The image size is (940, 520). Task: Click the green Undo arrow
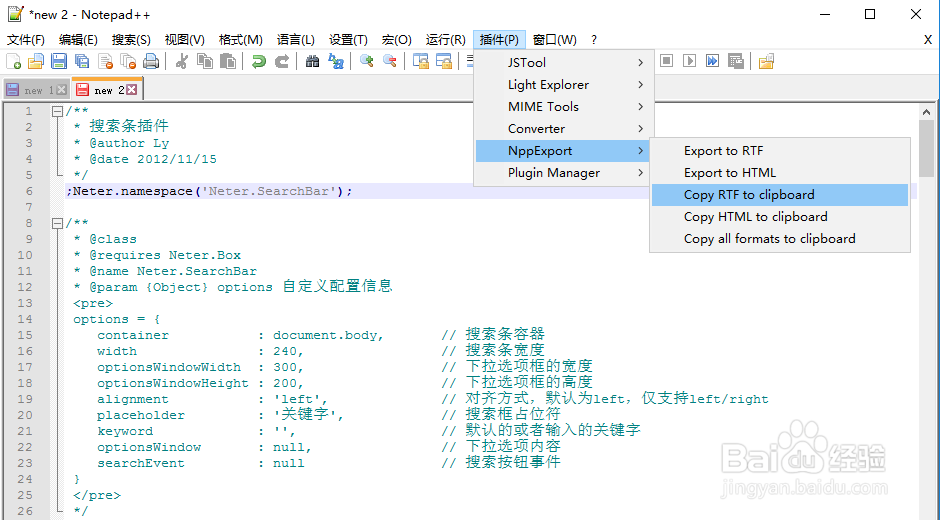pos(258,61)
